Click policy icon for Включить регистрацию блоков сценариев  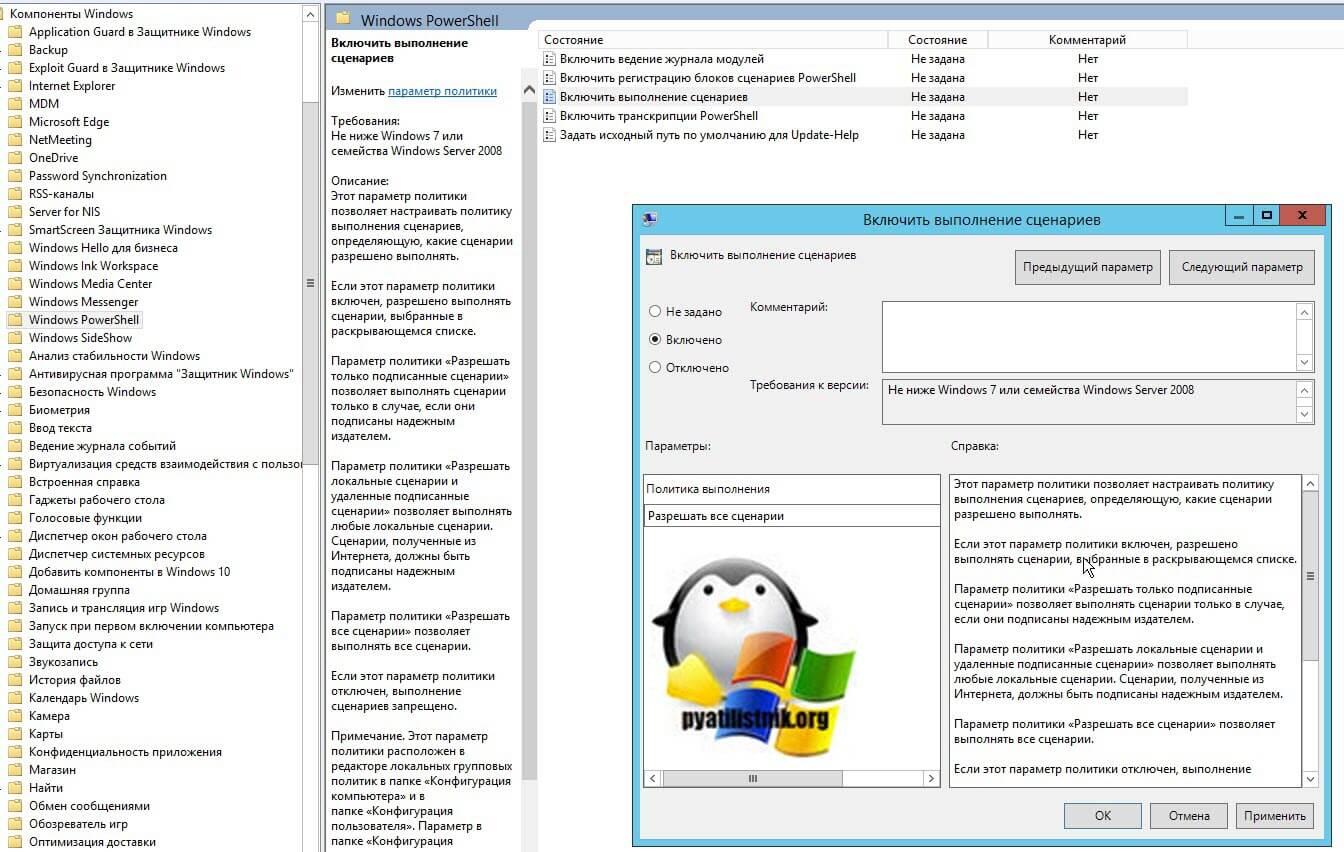(549, 78)
